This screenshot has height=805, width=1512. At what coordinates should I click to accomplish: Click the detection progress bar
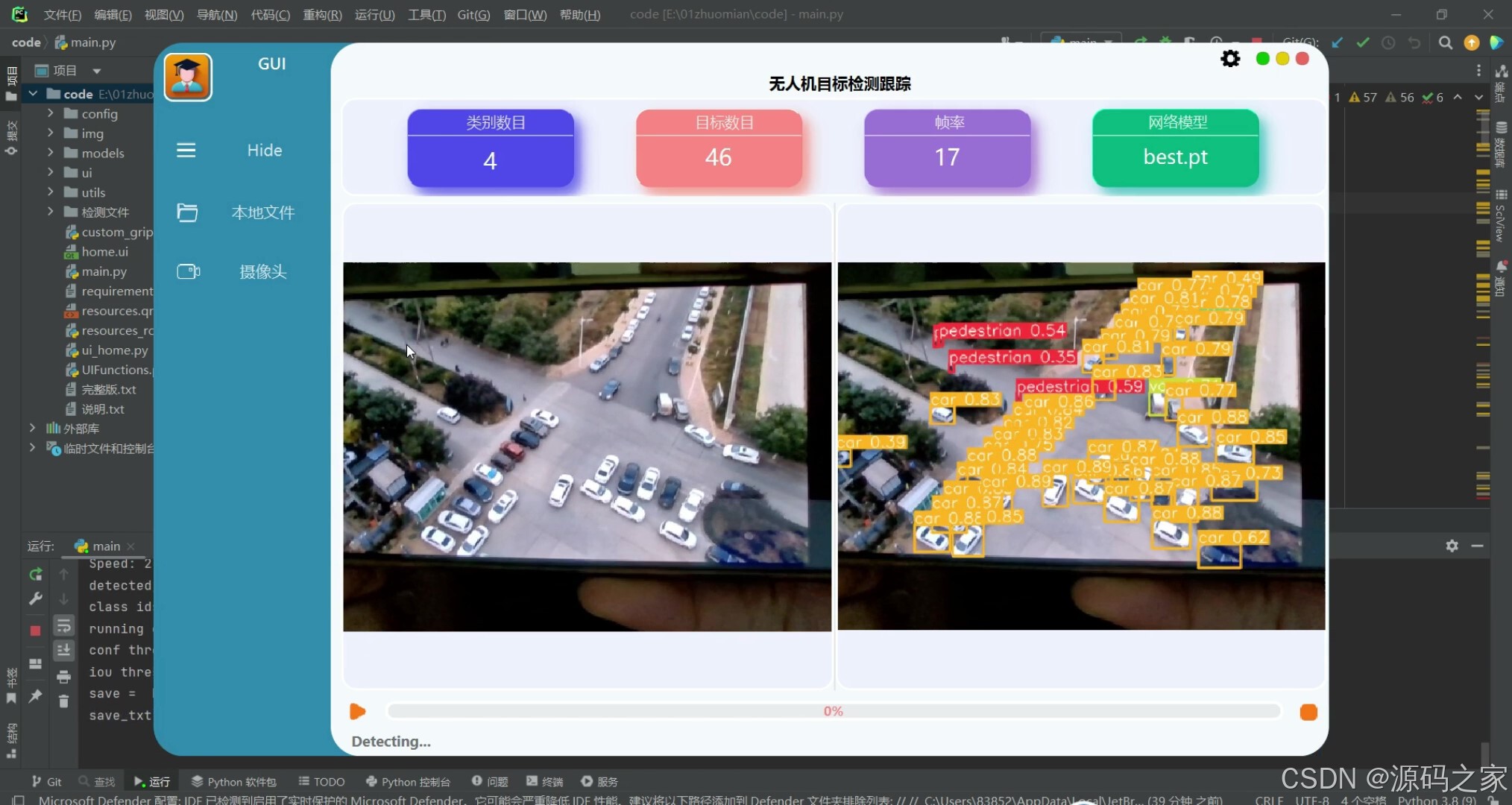pyautogui.click(x=833, y=712)
